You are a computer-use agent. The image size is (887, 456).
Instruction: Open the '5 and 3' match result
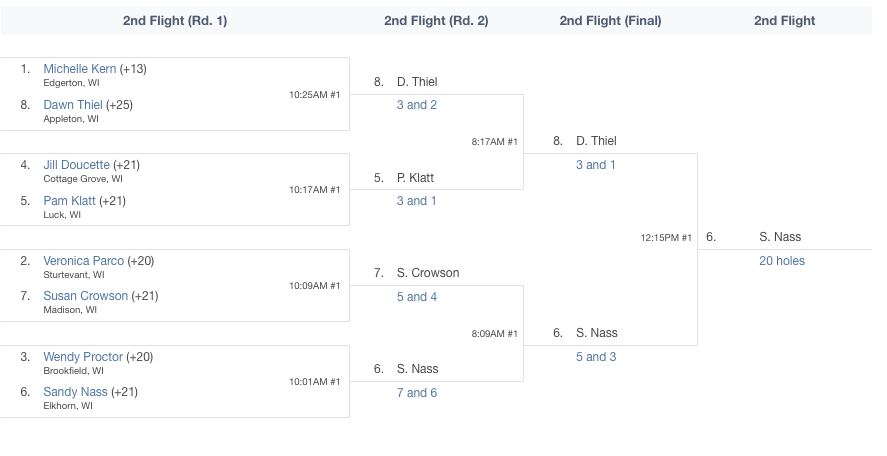596,357
